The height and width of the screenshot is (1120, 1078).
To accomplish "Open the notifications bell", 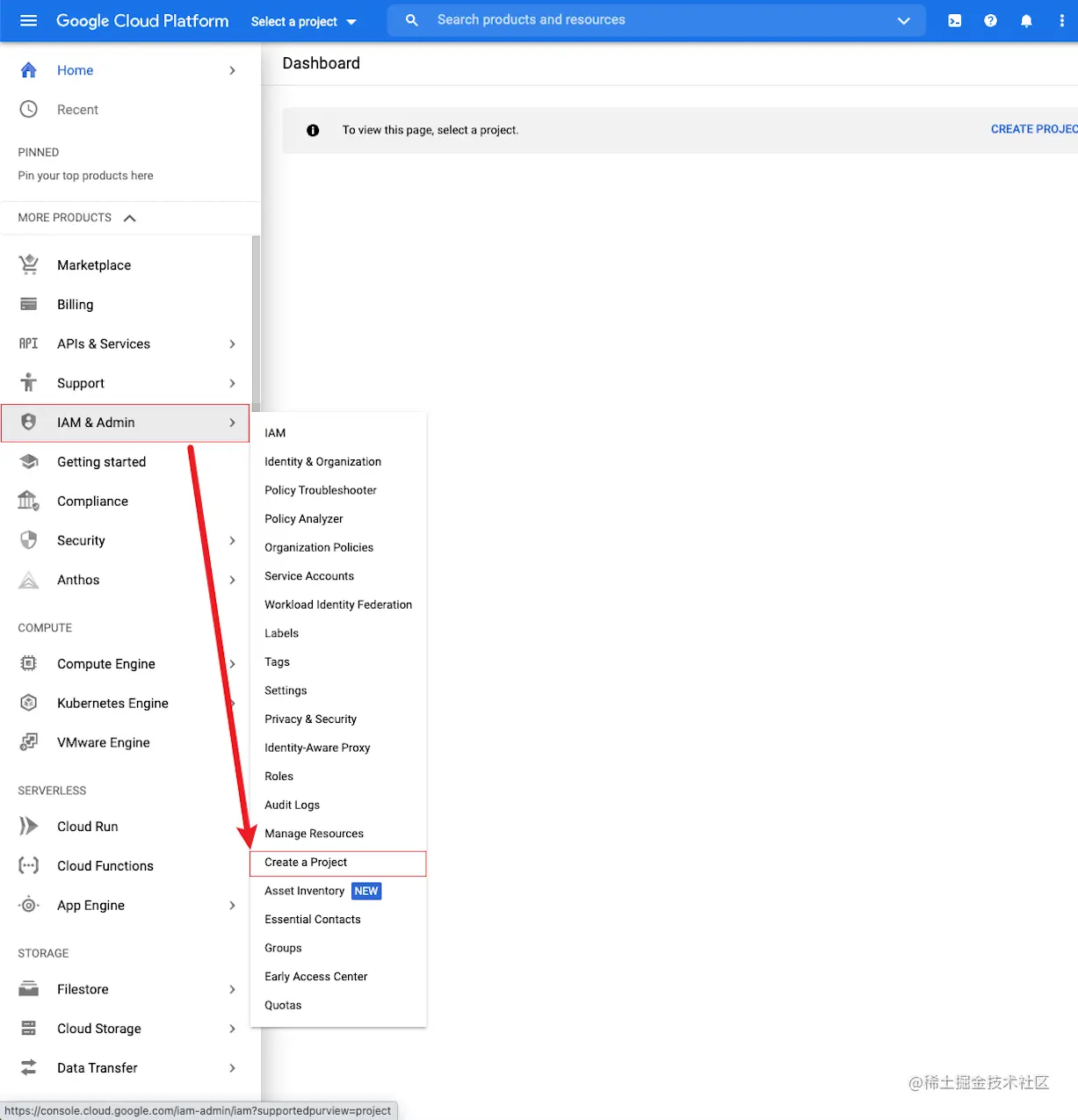I will pos(1026,21).
